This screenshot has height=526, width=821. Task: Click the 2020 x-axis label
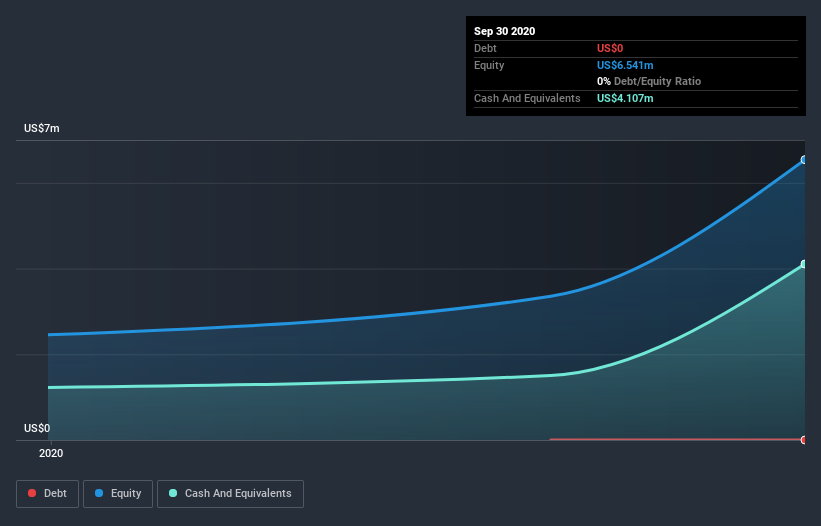click(51, 453)
